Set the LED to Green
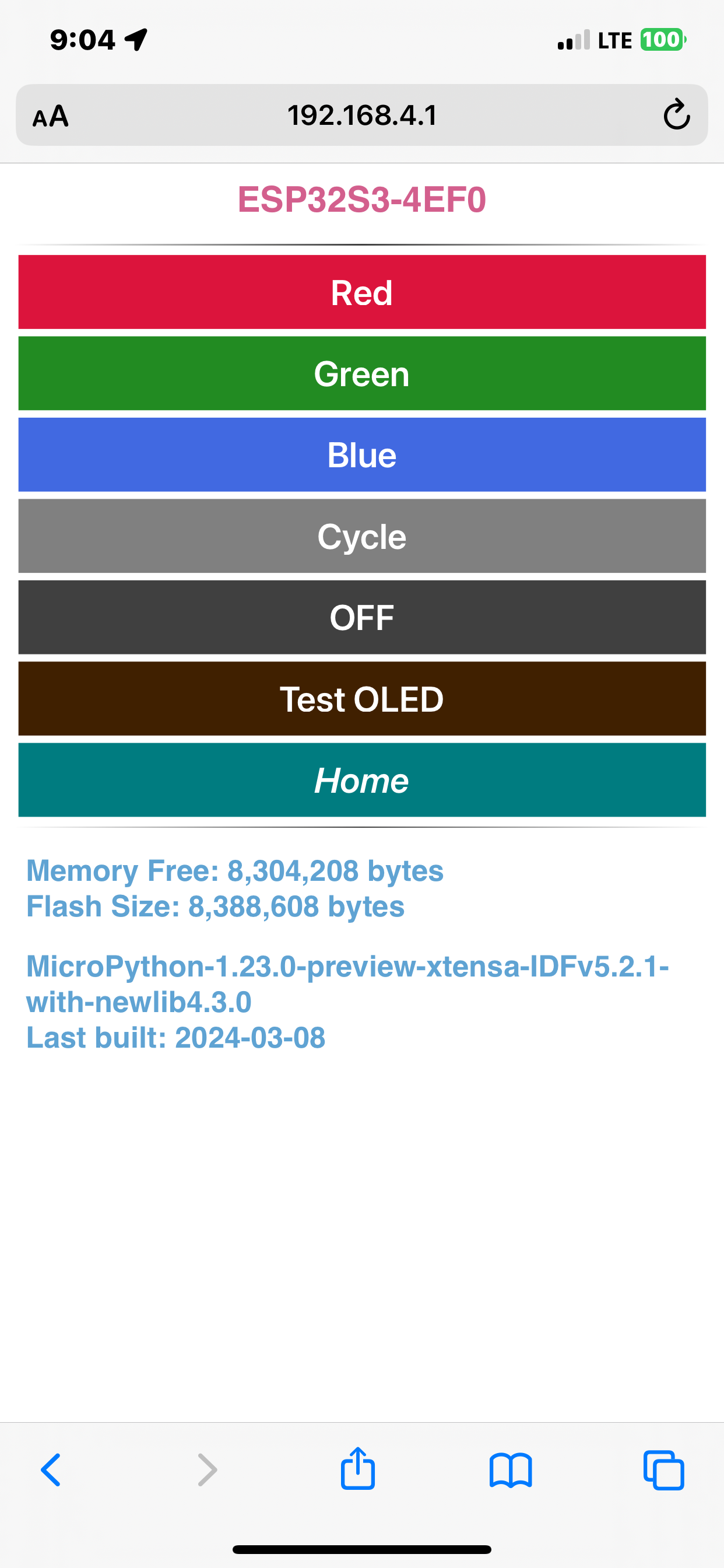Viewport: 724px width, 1568px height. pyautogui.click(x=362, y=374)
